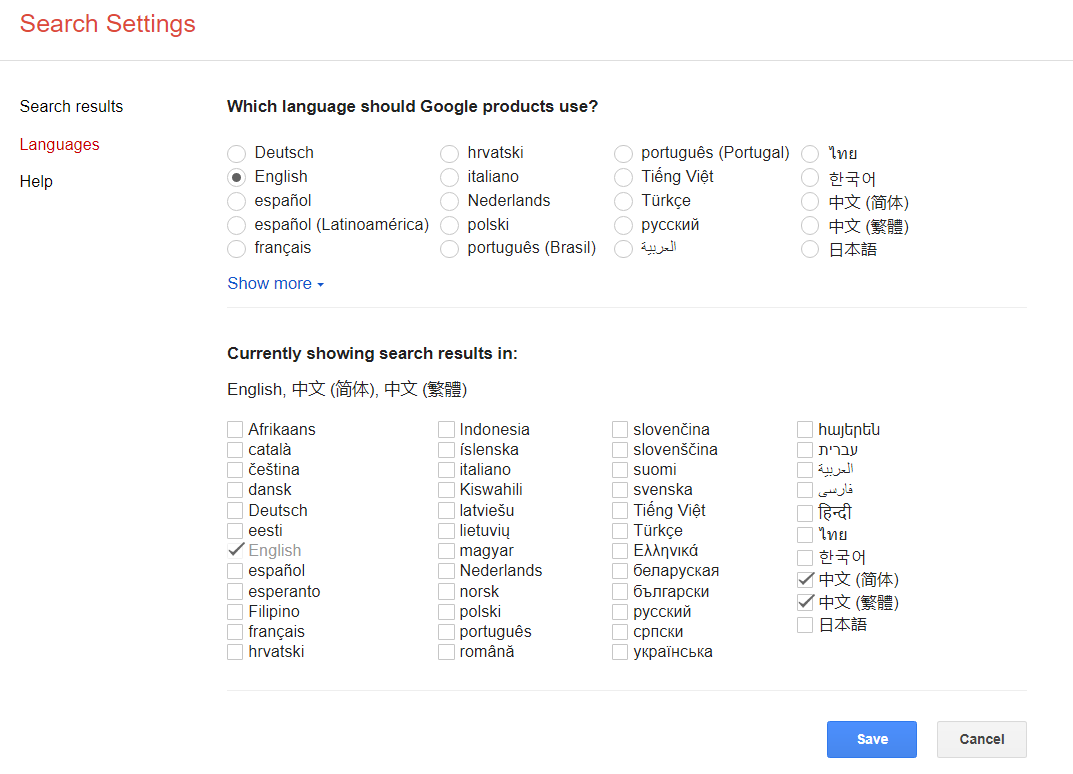Expand the Show more languages list
Image resolution: width=1073 pixels, height=774 pixels.
tap(275, 283)
